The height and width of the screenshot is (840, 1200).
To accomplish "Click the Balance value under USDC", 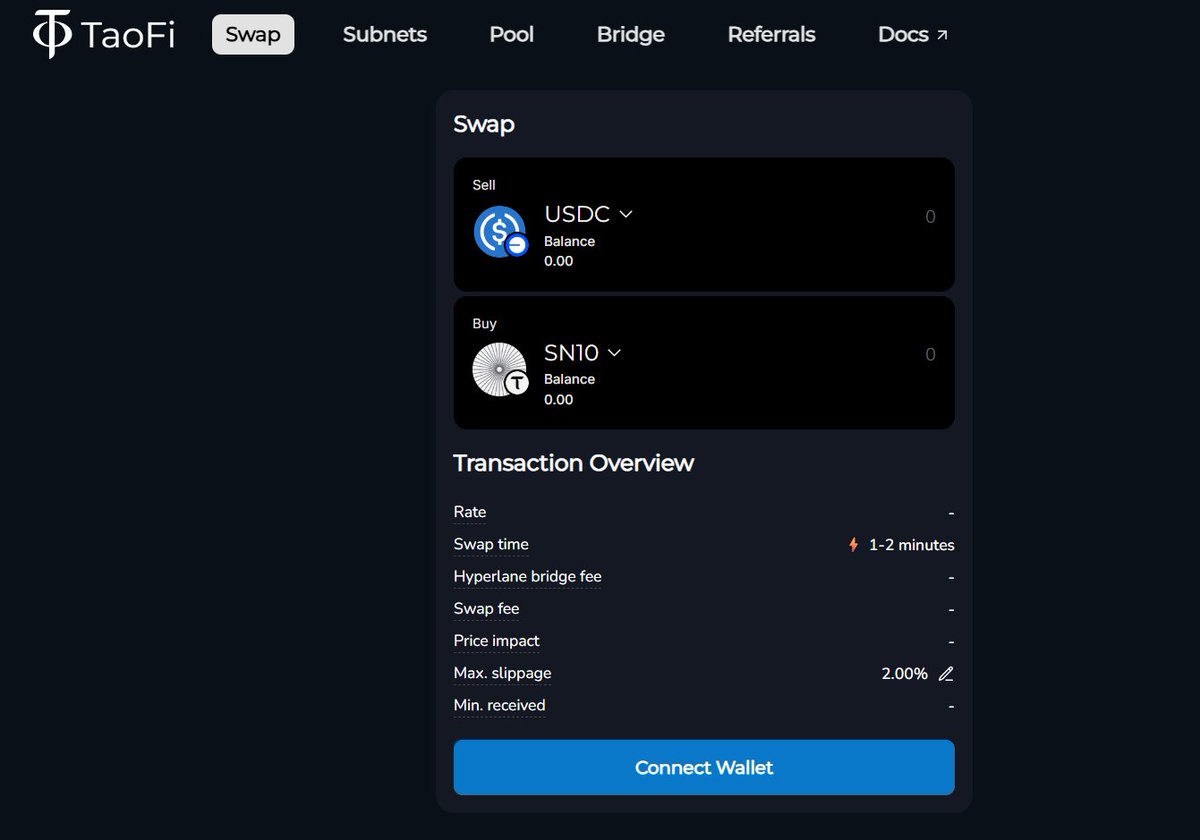I will [x=559, y=261].
